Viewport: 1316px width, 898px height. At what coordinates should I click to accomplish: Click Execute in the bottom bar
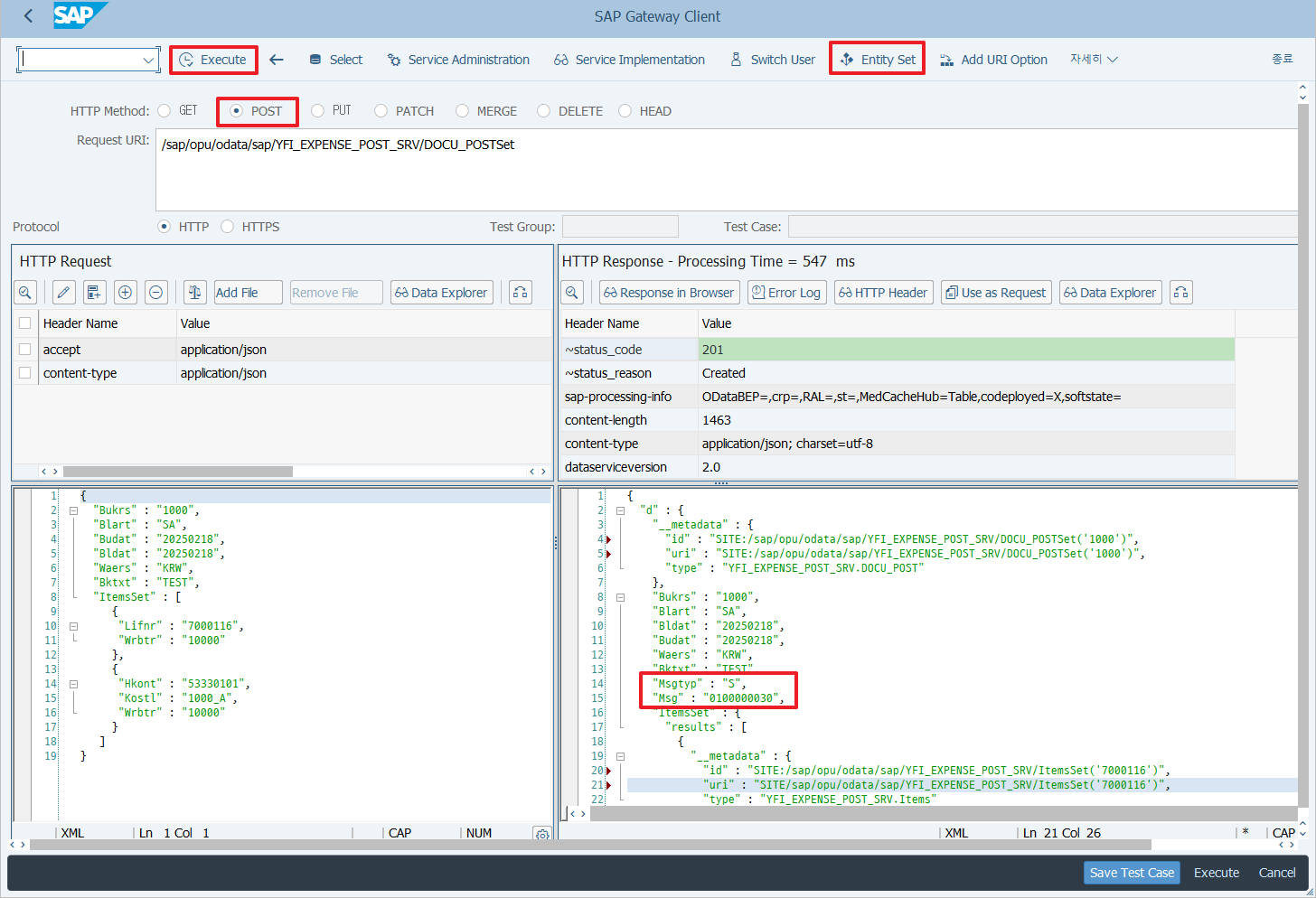[1217, 873]
